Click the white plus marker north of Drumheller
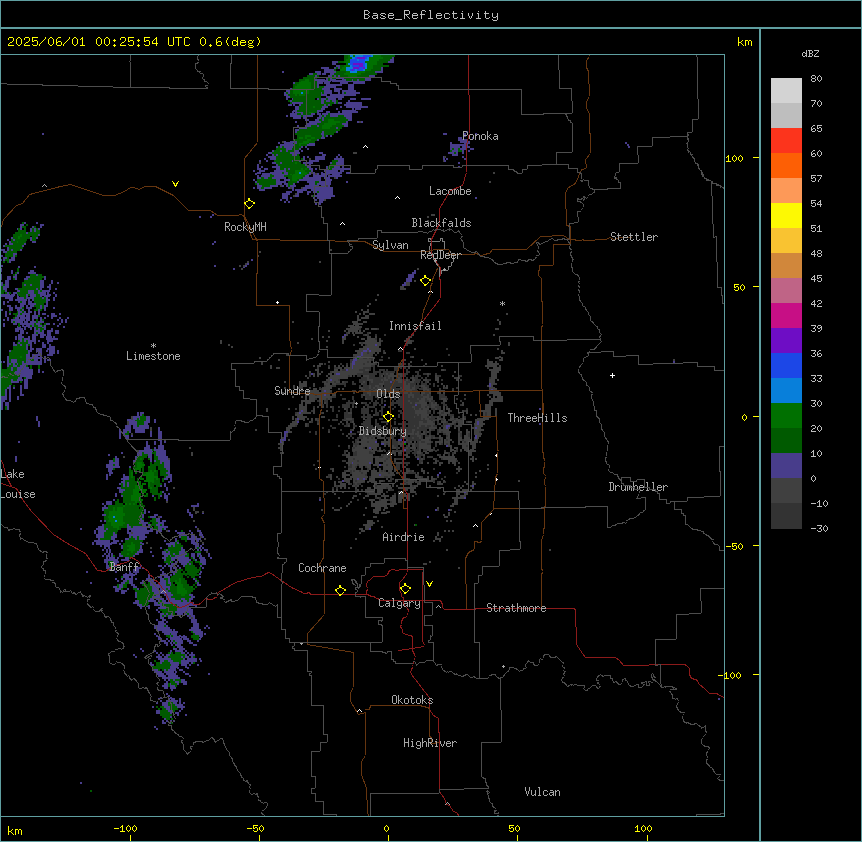This screenshot has height=842, width=862. click(612, 375)
